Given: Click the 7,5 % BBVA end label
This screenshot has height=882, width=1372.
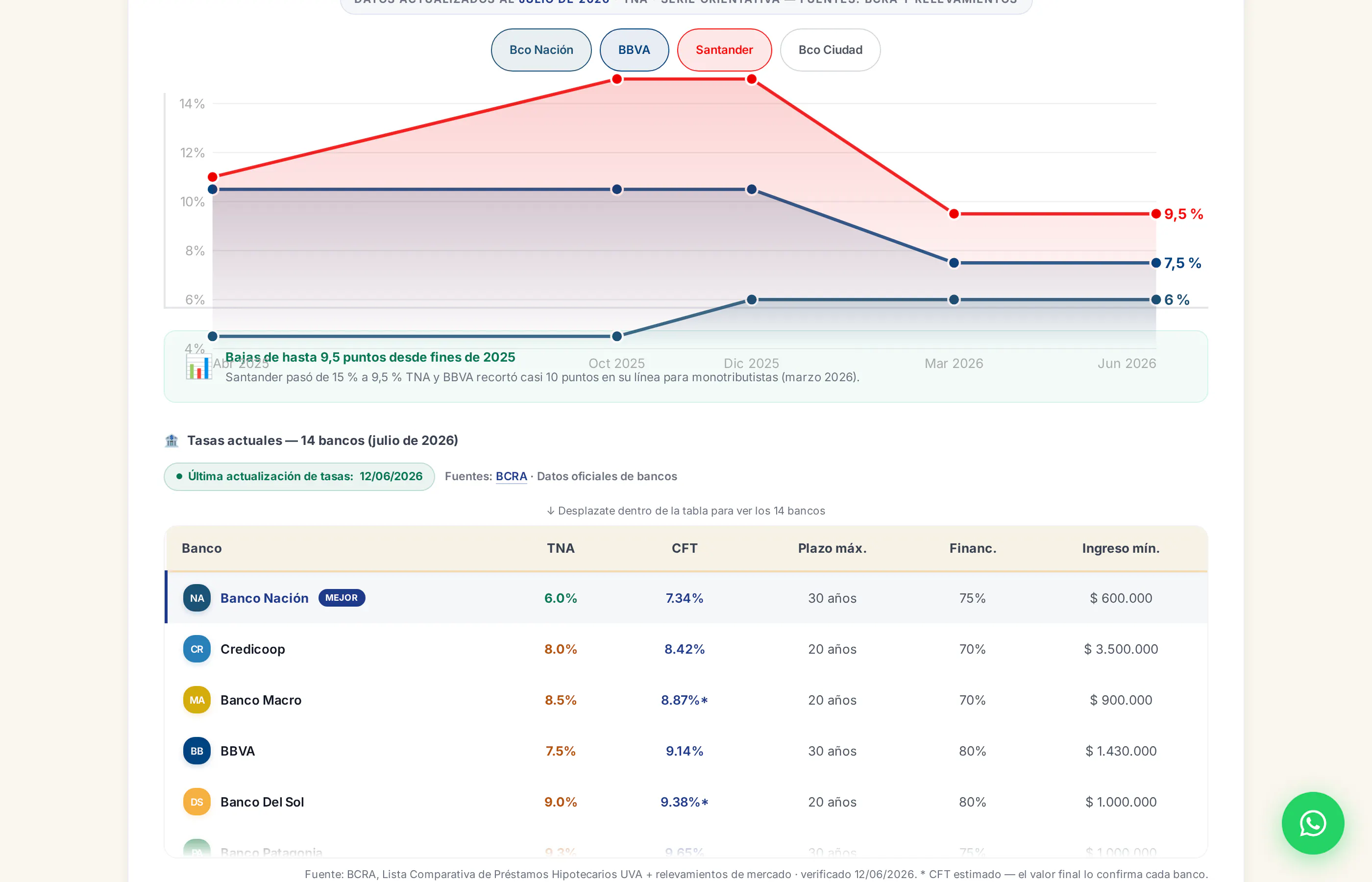Looking at the screenshot, I should [x=1182, y=263].
